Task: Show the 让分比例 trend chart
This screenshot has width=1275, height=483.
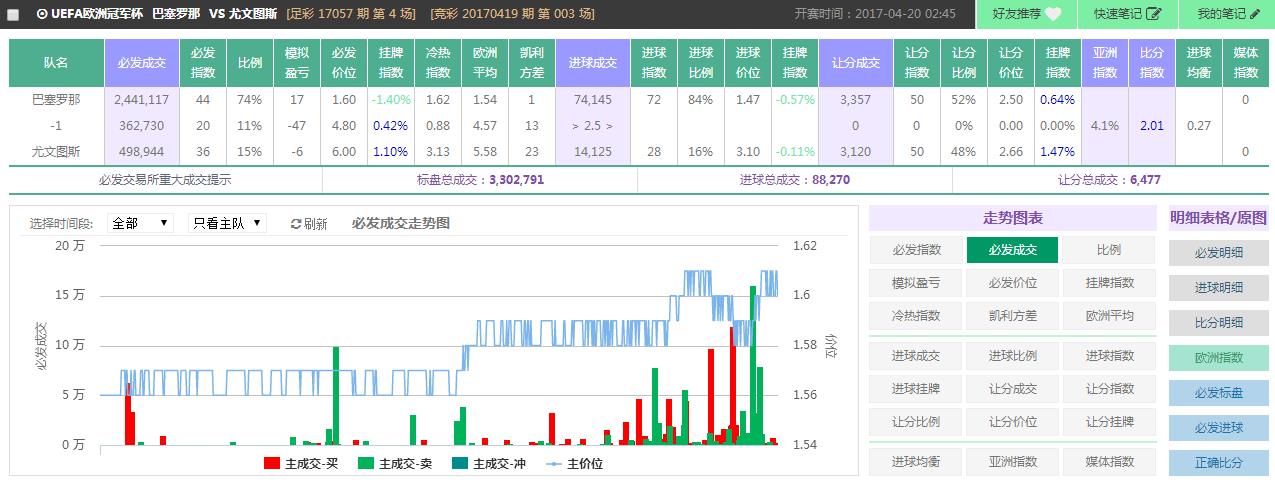Action: click(x=916, y=421)
